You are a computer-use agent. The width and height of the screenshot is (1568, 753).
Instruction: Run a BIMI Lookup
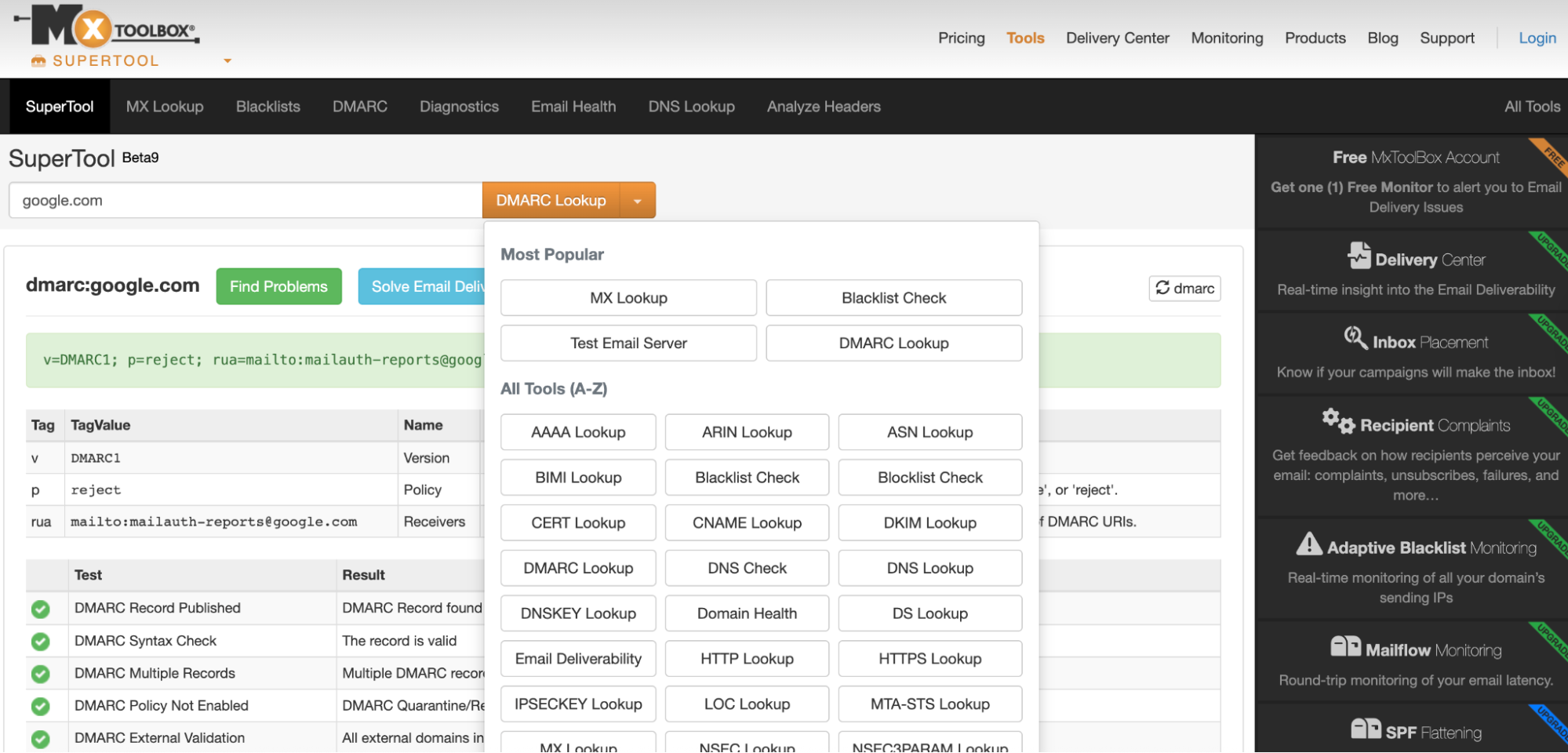(577, 477)
